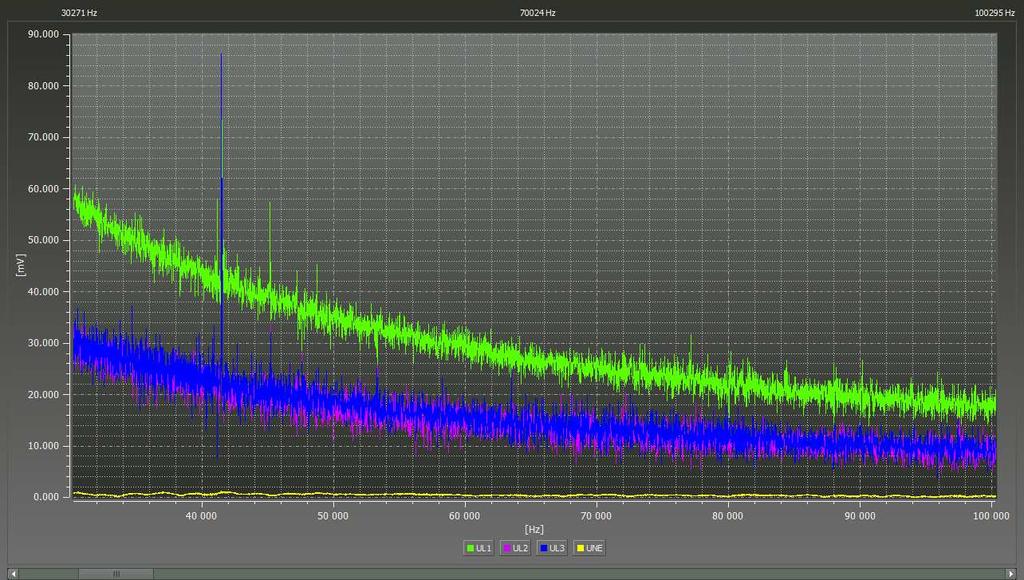Click the [Hz] x-axis unit label

coord(534,529)
